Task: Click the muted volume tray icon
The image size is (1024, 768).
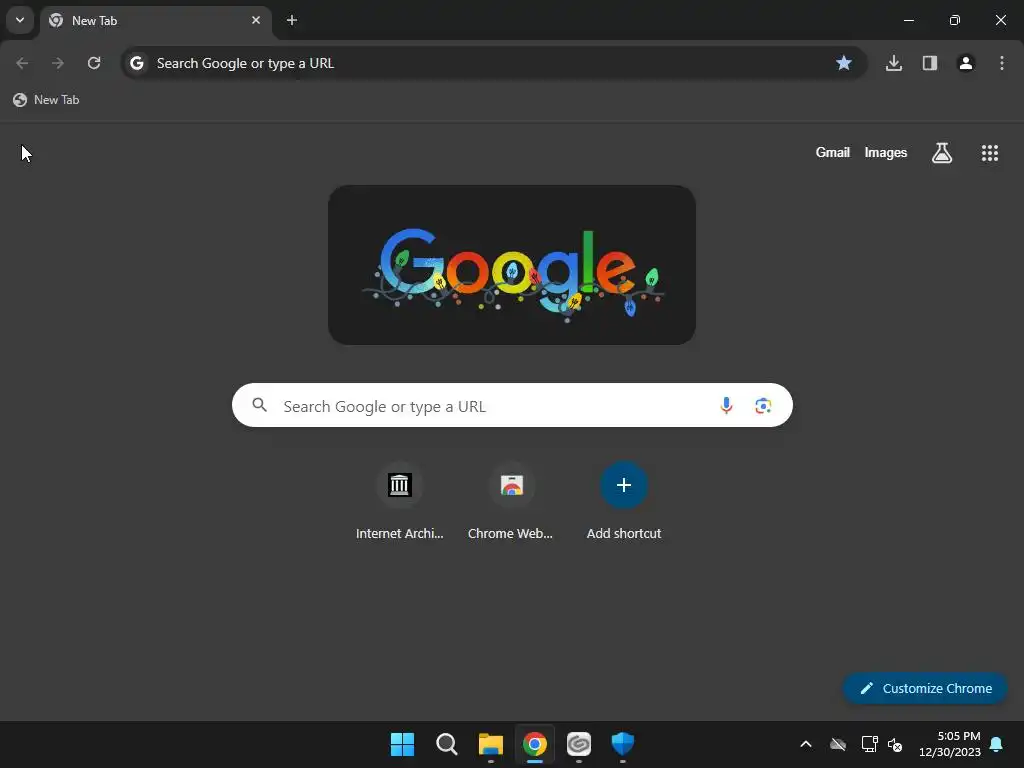Action: 895,744
